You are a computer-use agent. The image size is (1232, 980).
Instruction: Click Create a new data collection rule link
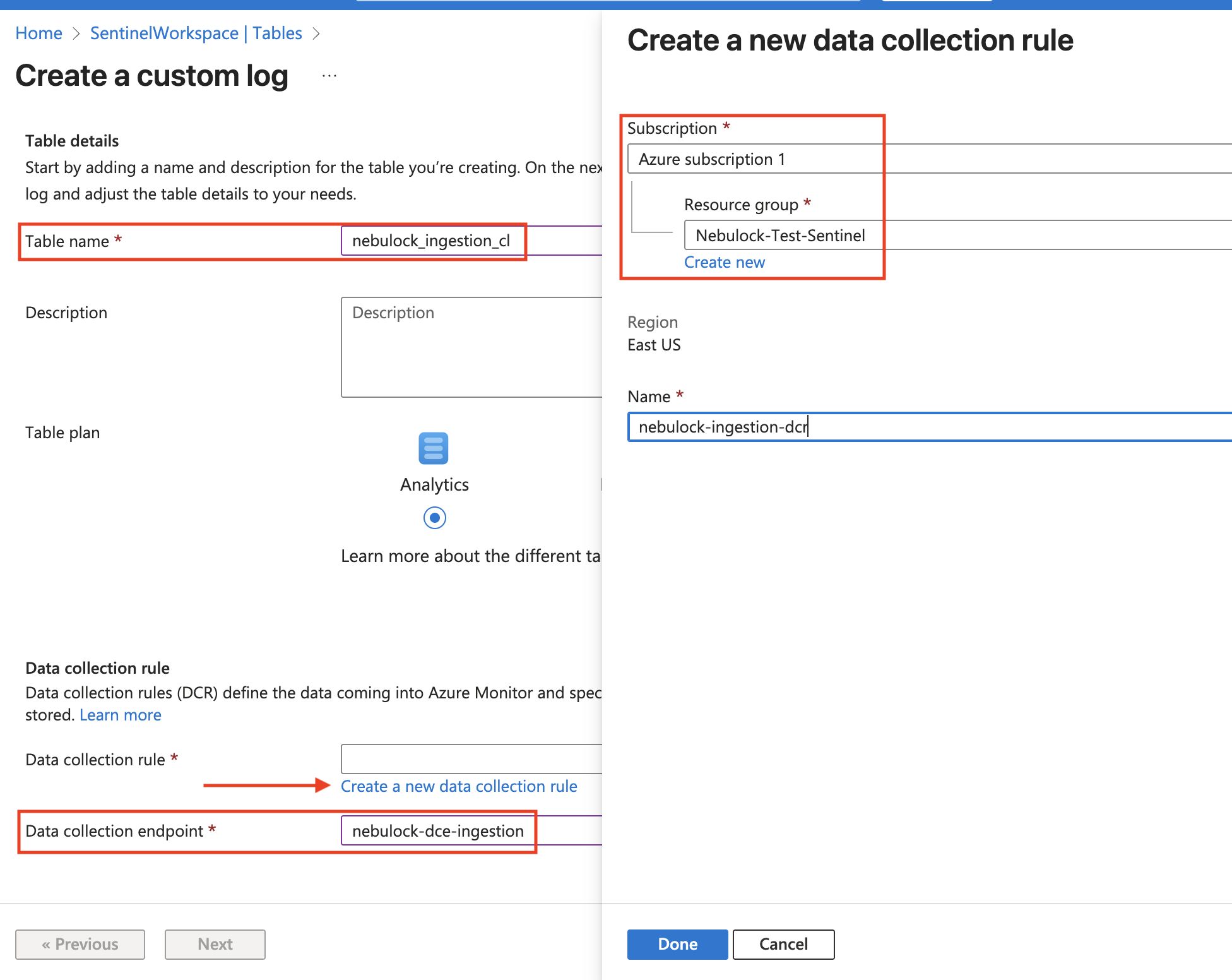click(x=459, y=786)
